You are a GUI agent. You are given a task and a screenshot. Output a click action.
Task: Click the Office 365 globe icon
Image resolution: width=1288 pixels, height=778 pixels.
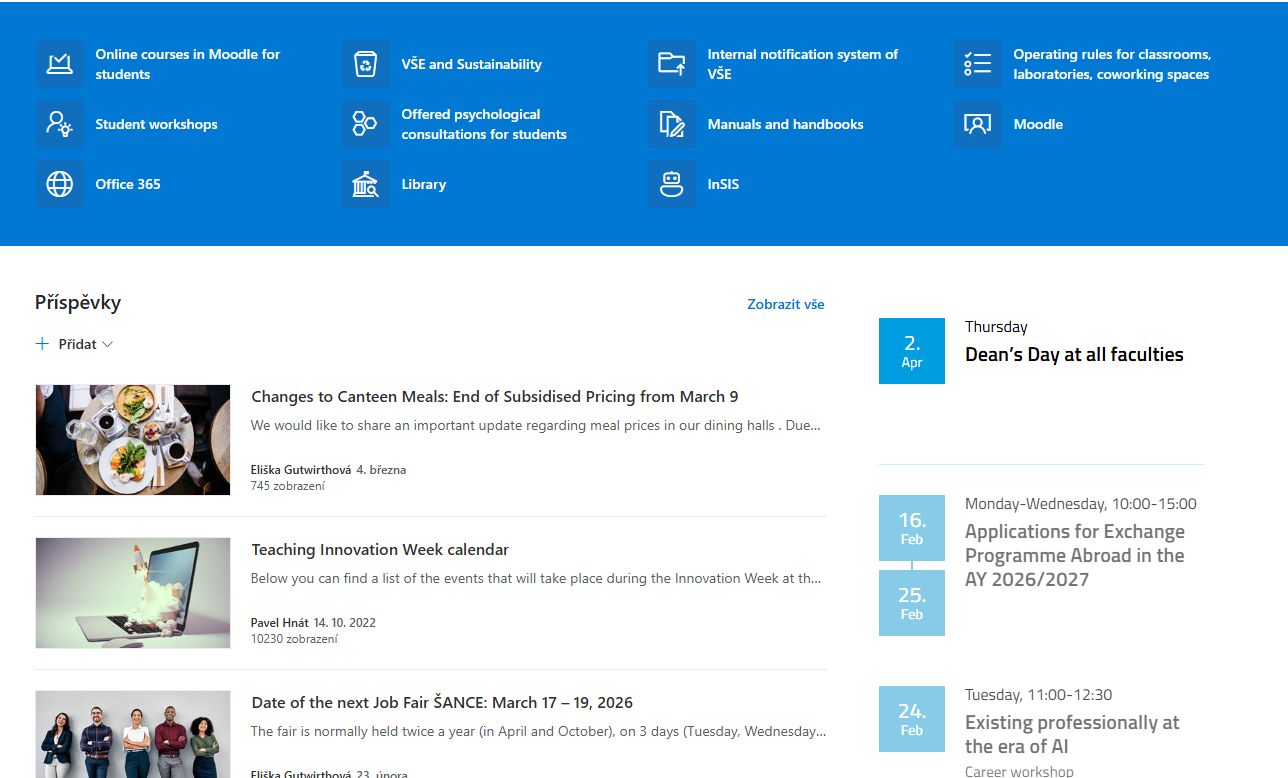pyautogui.click(x=60, y=184)
